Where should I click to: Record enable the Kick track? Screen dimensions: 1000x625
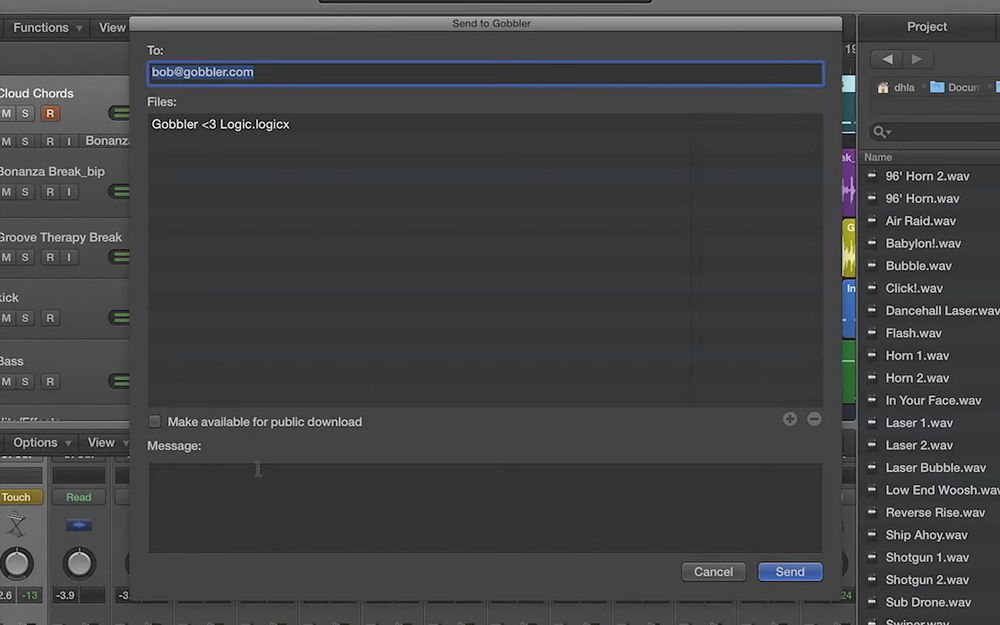[50, 318]
